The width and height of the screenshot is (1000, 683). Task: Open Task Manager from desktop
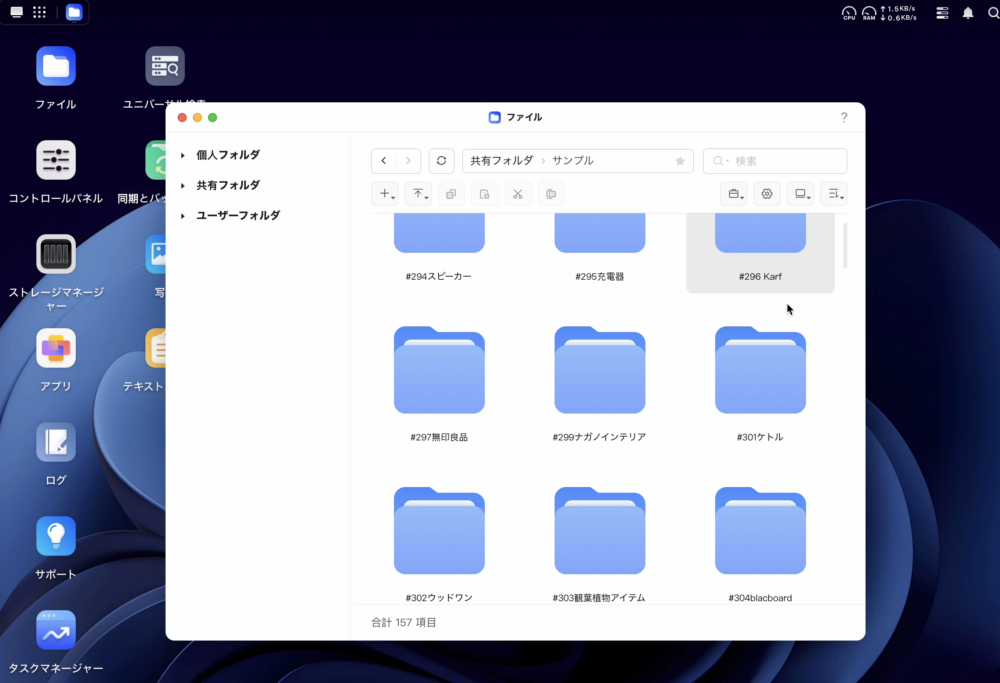coord(56,631)
